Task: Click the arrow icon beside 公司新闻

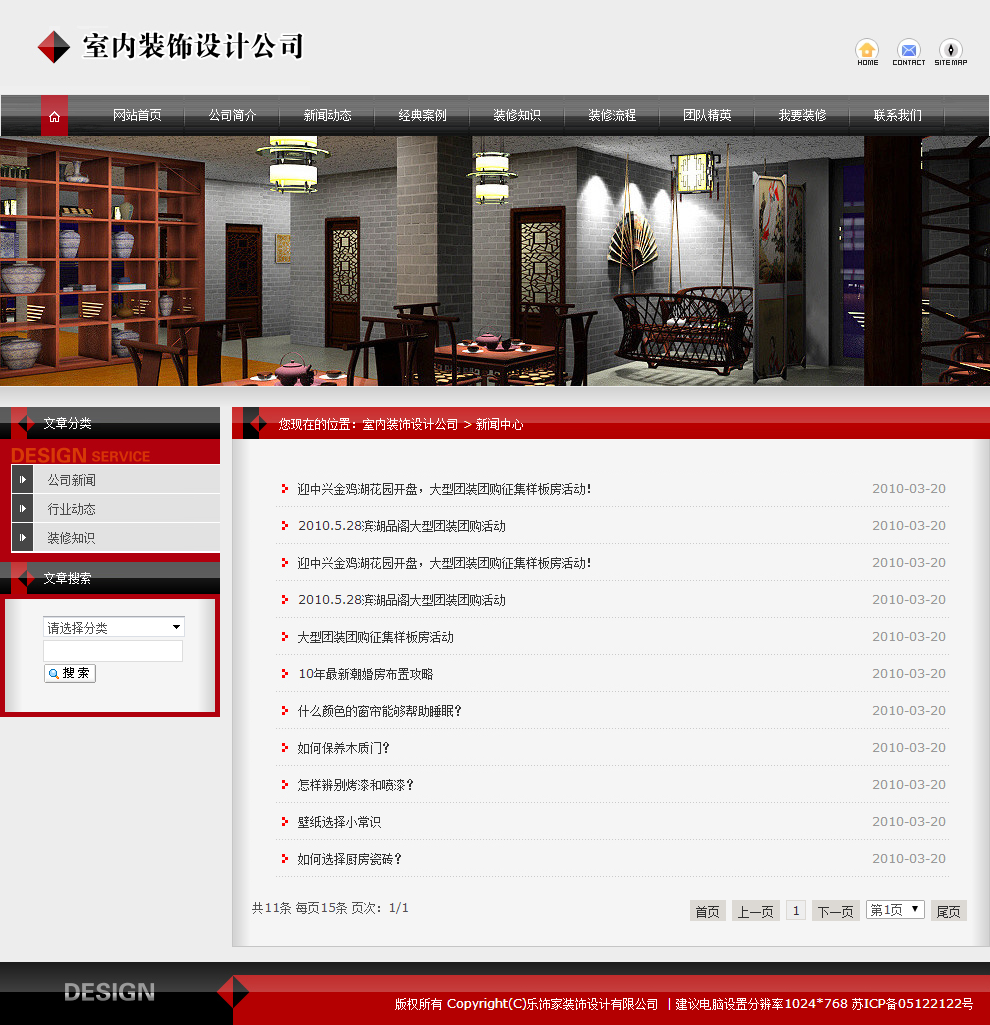Action: [22, 478]
